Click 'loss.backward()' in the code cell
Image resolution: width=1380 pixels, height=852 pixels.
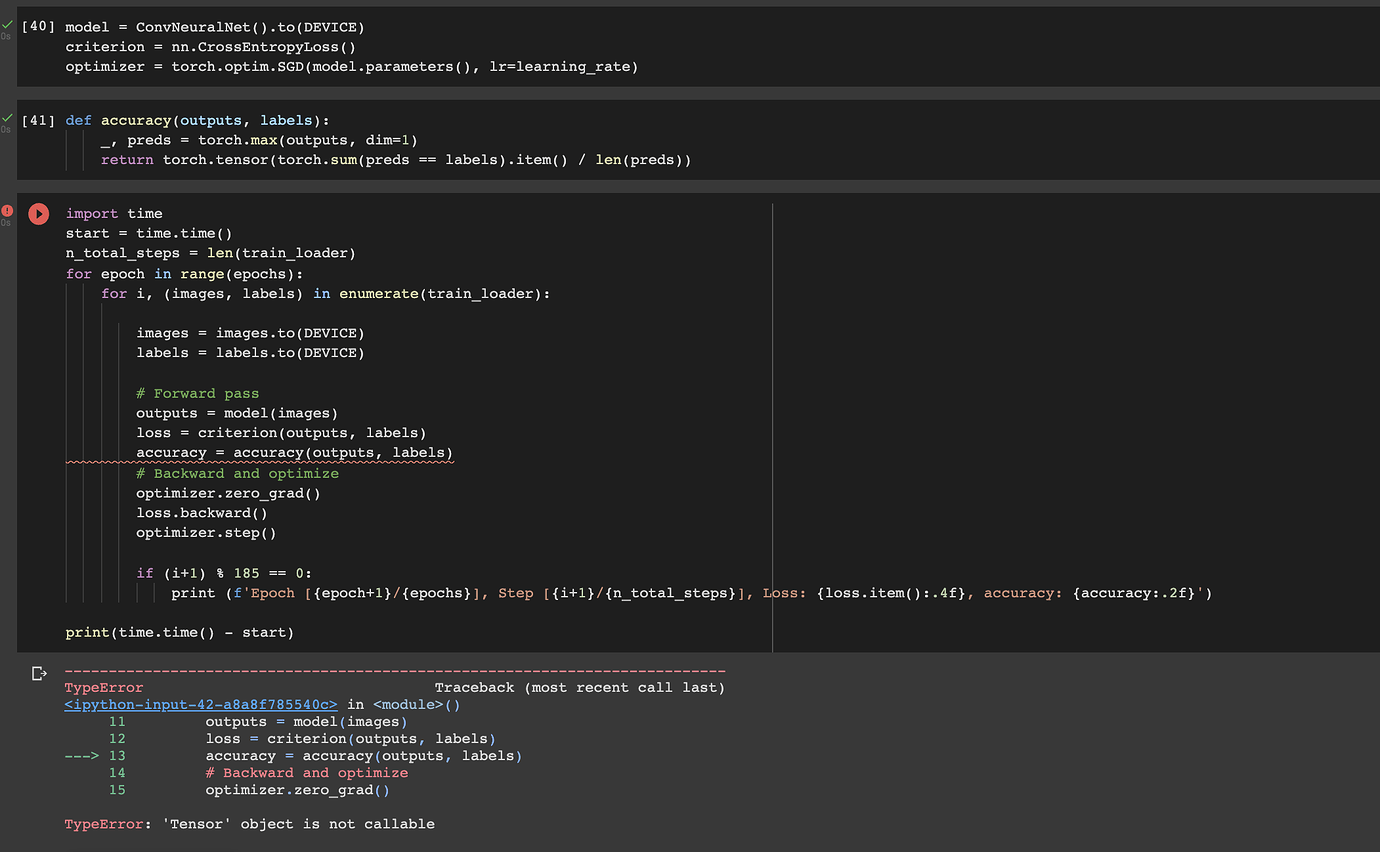[x=202, y=513]
